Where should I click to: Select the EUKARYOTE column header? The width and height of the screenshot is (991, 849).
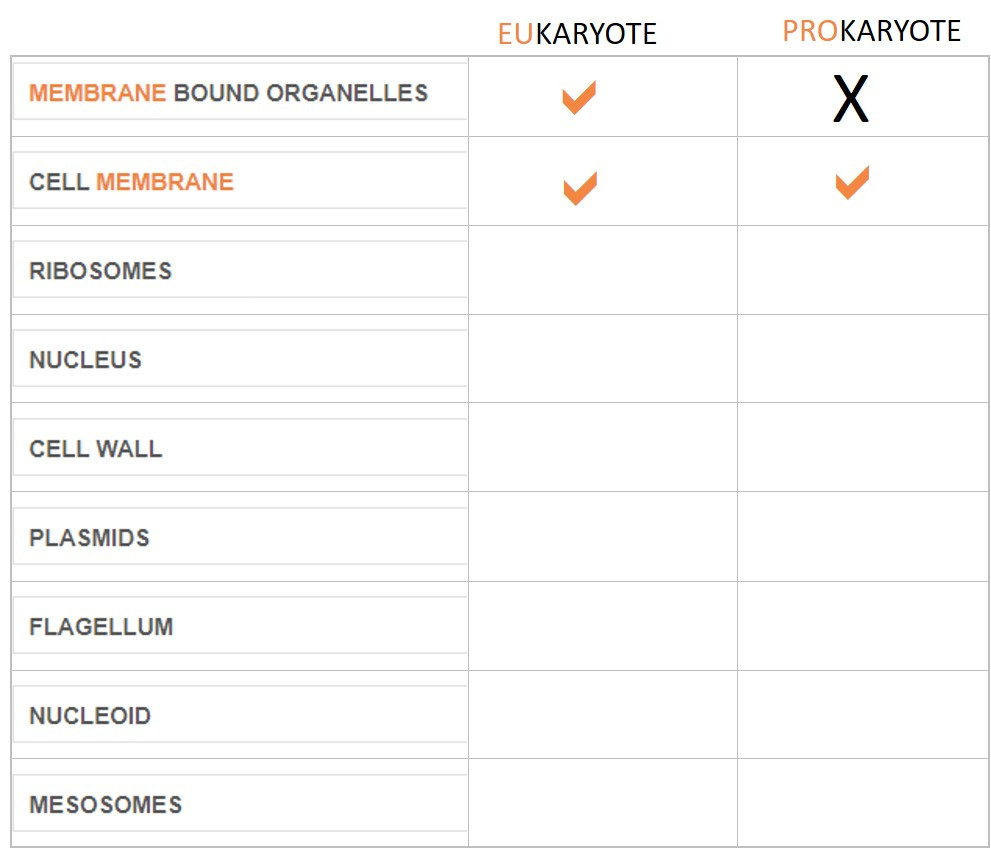[577, 34]
